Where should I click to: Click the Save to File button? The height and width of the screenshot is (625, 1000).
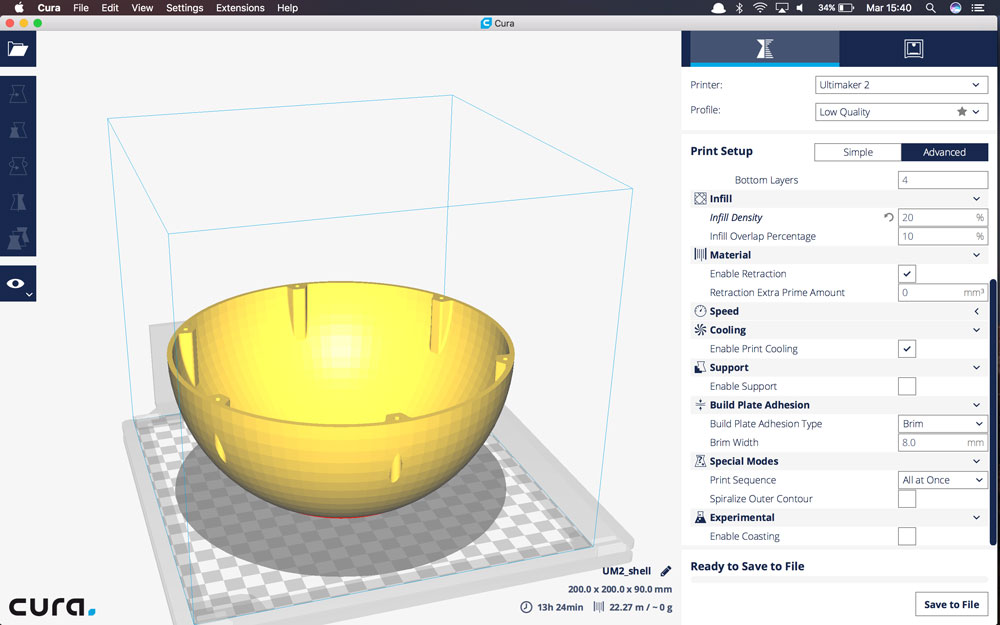click(952, 605)
